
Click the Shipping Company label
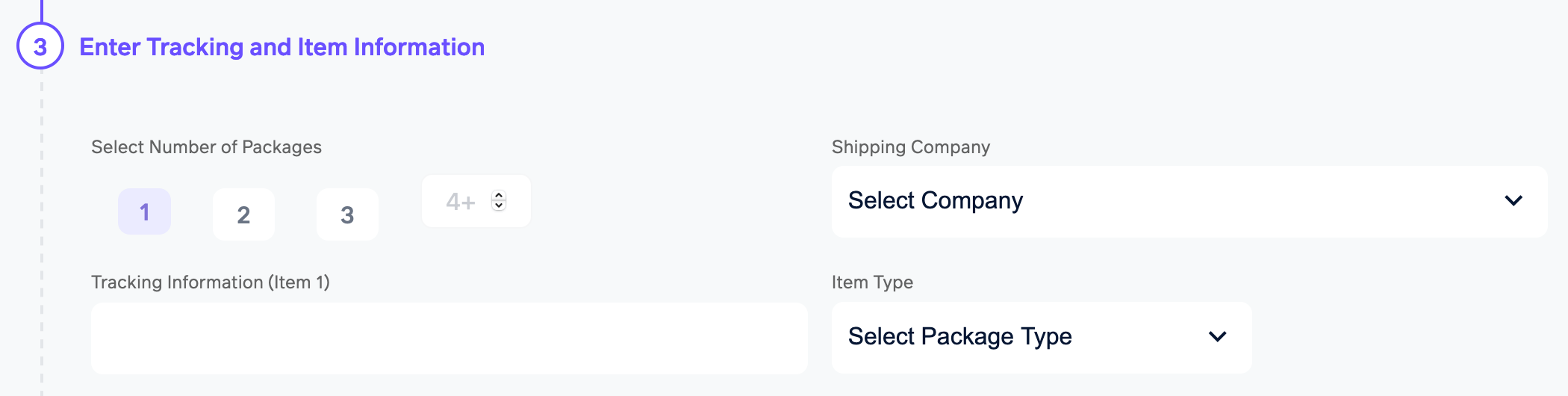coord(910,147)
